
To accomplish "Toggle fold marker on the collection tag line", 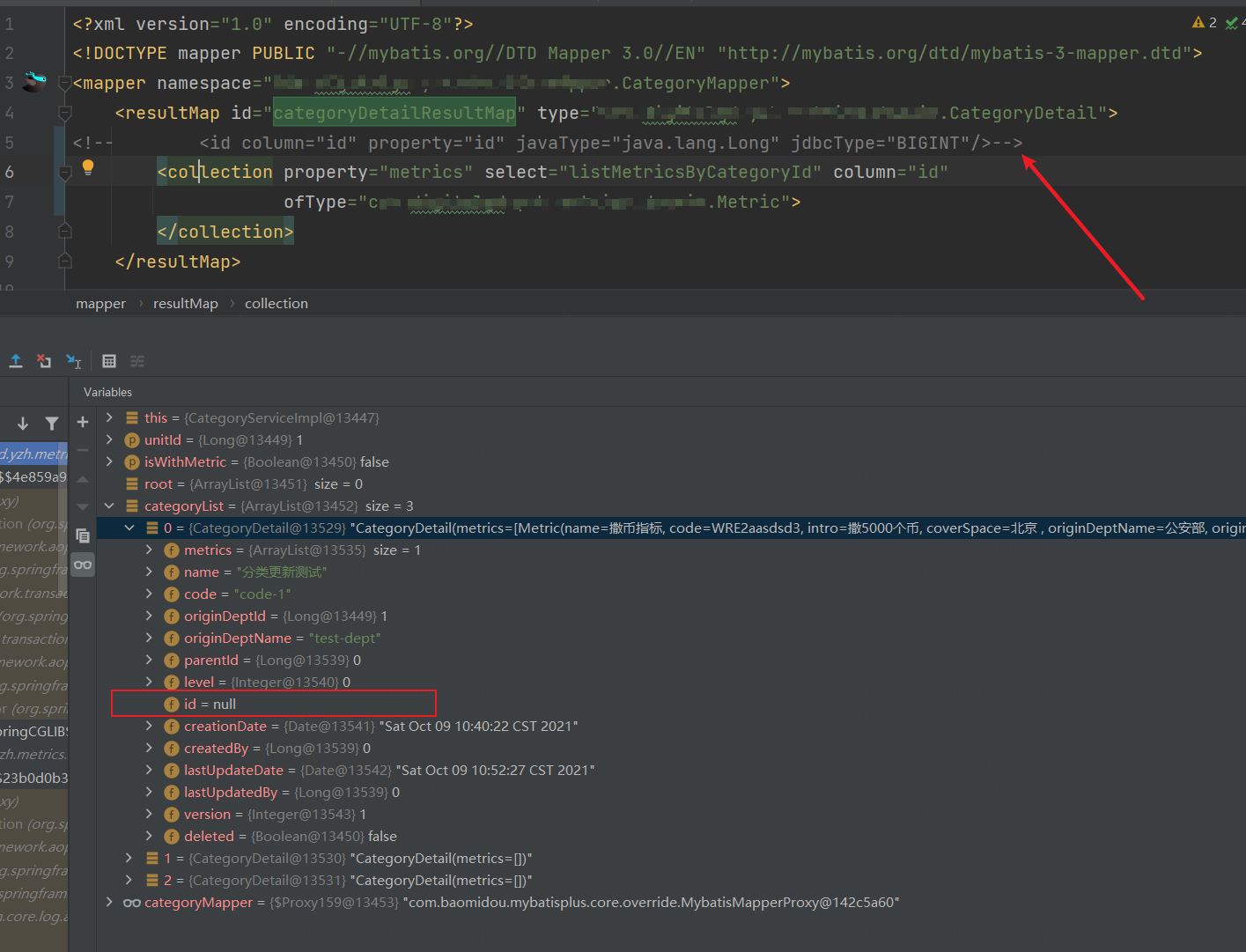I will (x=64, y=173).
